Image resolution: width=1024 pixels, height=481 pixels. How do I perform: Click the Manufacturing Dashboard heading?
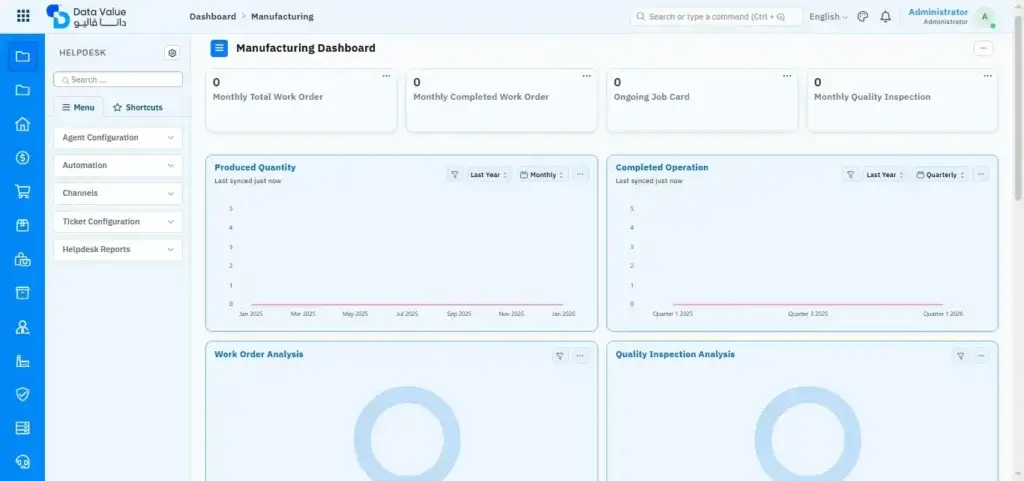click(x=306, y=48)
